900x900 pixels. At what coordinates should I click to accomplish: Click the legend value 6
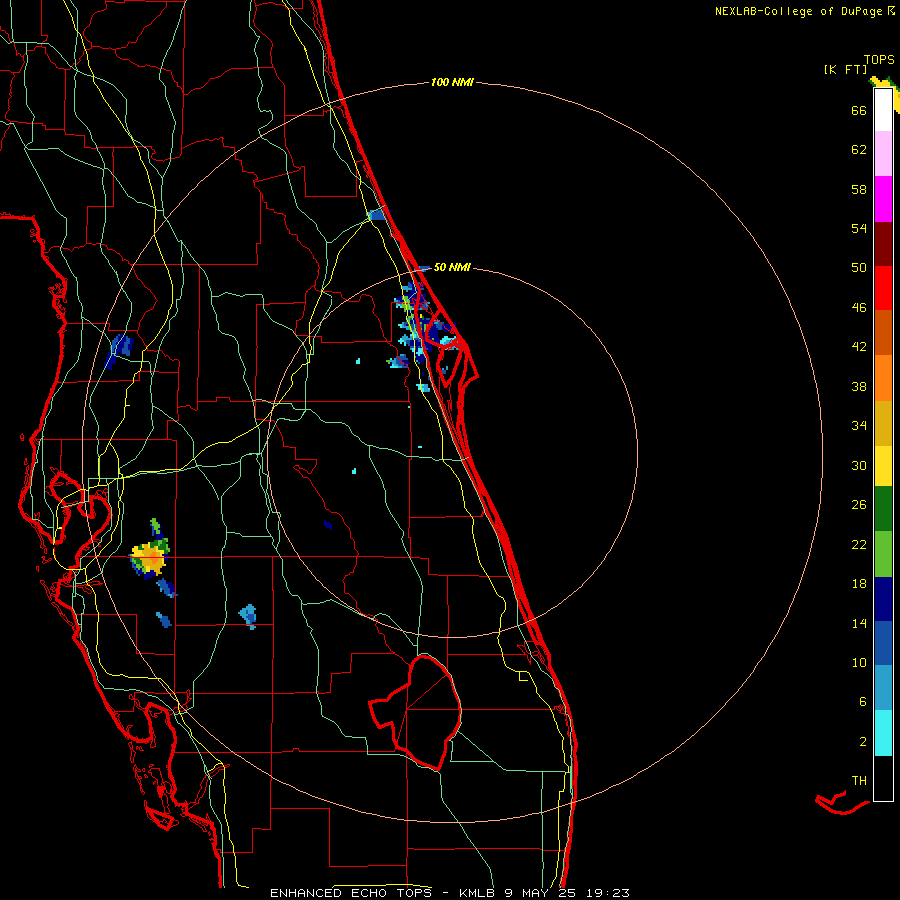[863, 702]
